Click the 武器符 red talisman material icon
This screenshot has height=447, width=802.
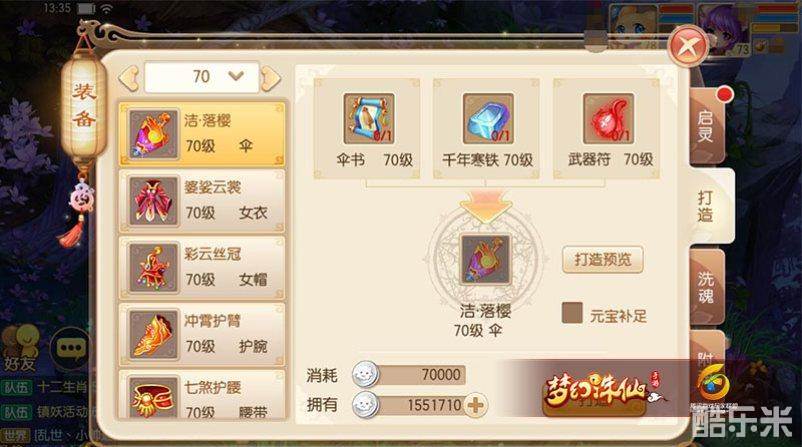[x=608, y=119]
